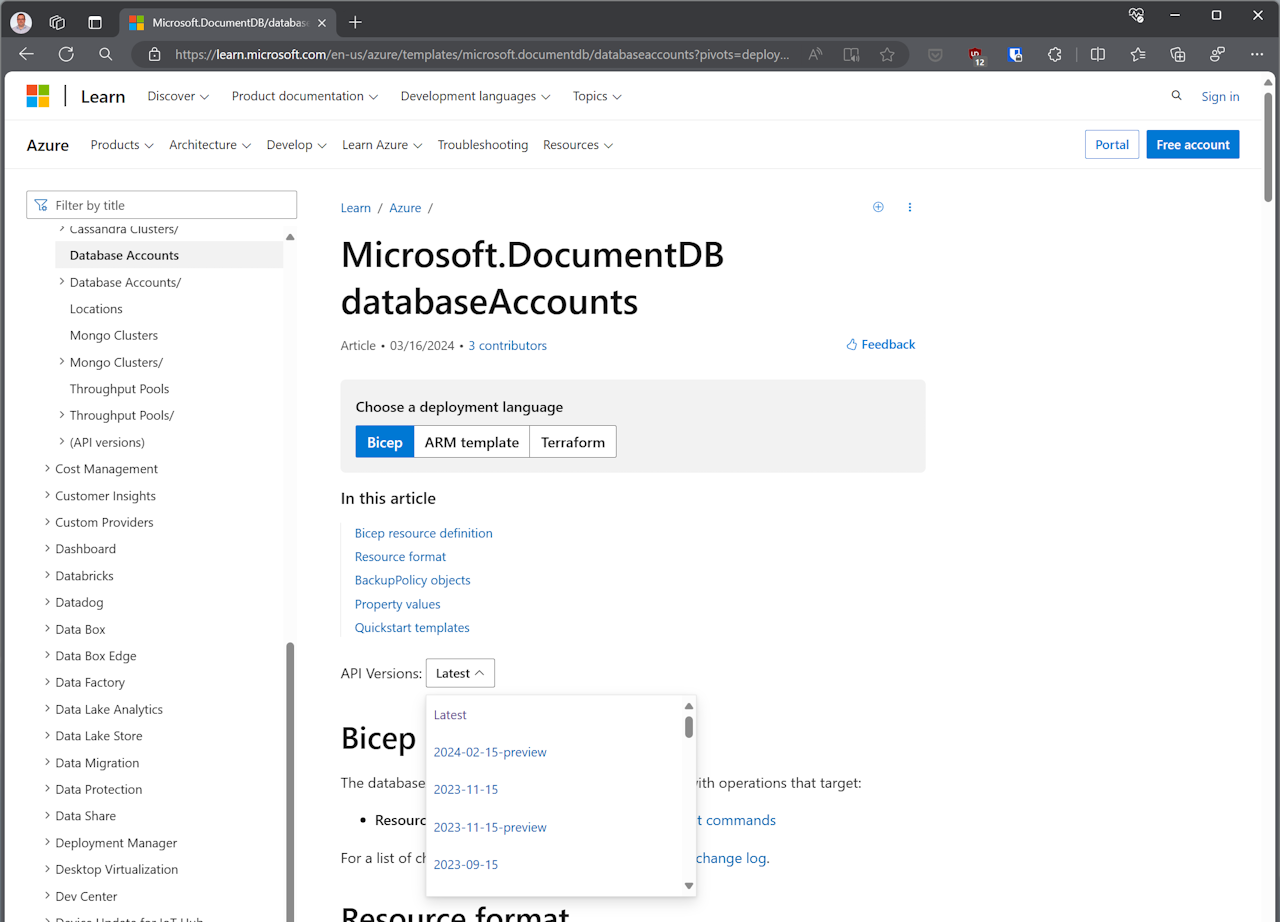Viewport: 1280px width, 922px height.
Task: Refresh the current page
Action: pyautogui.click(x=66, y=54)
